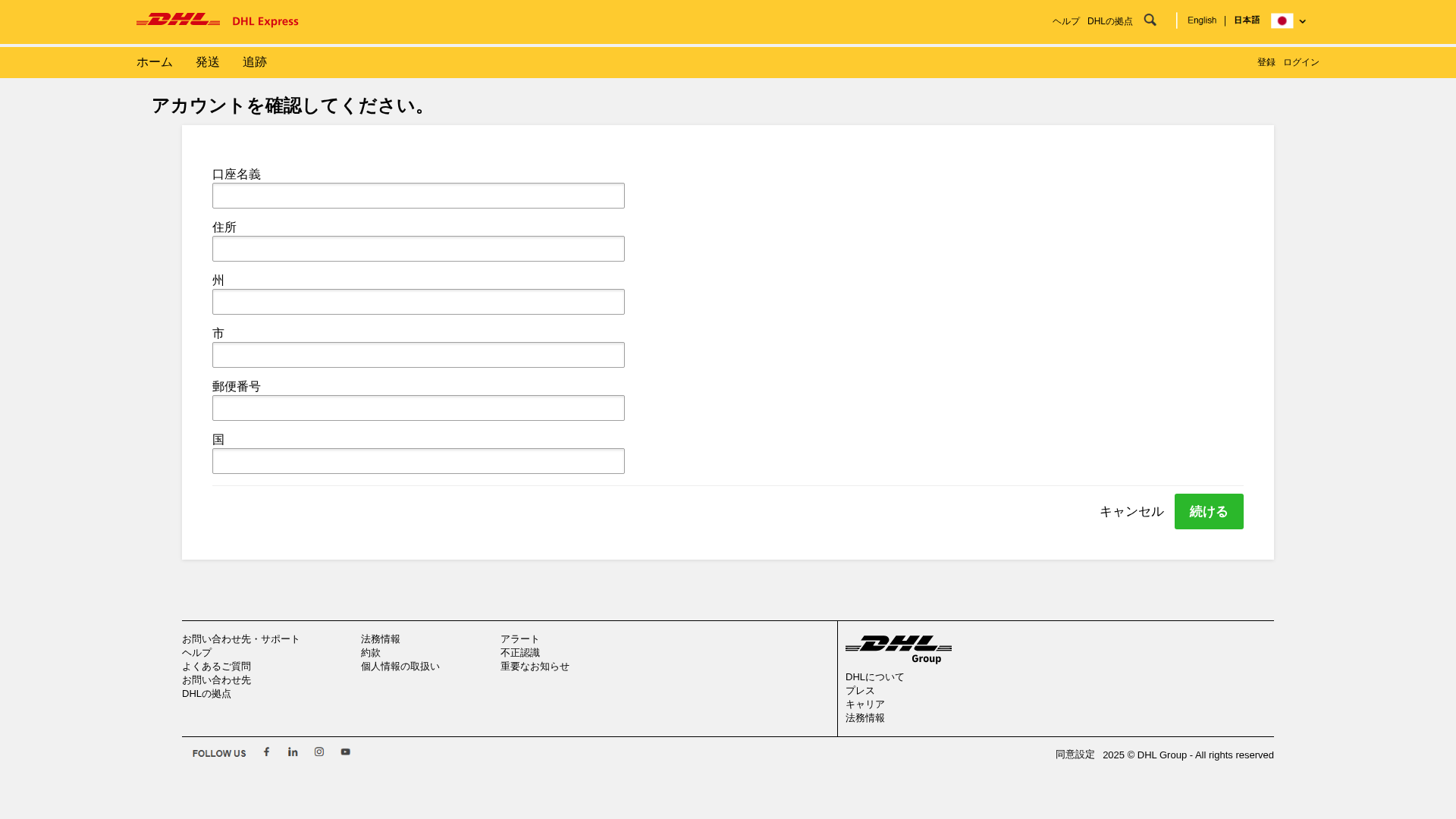Open よくあるご質問 in the footer
Image resolution: width=1456 pixels, height=819 pixels.
[218, 666]
